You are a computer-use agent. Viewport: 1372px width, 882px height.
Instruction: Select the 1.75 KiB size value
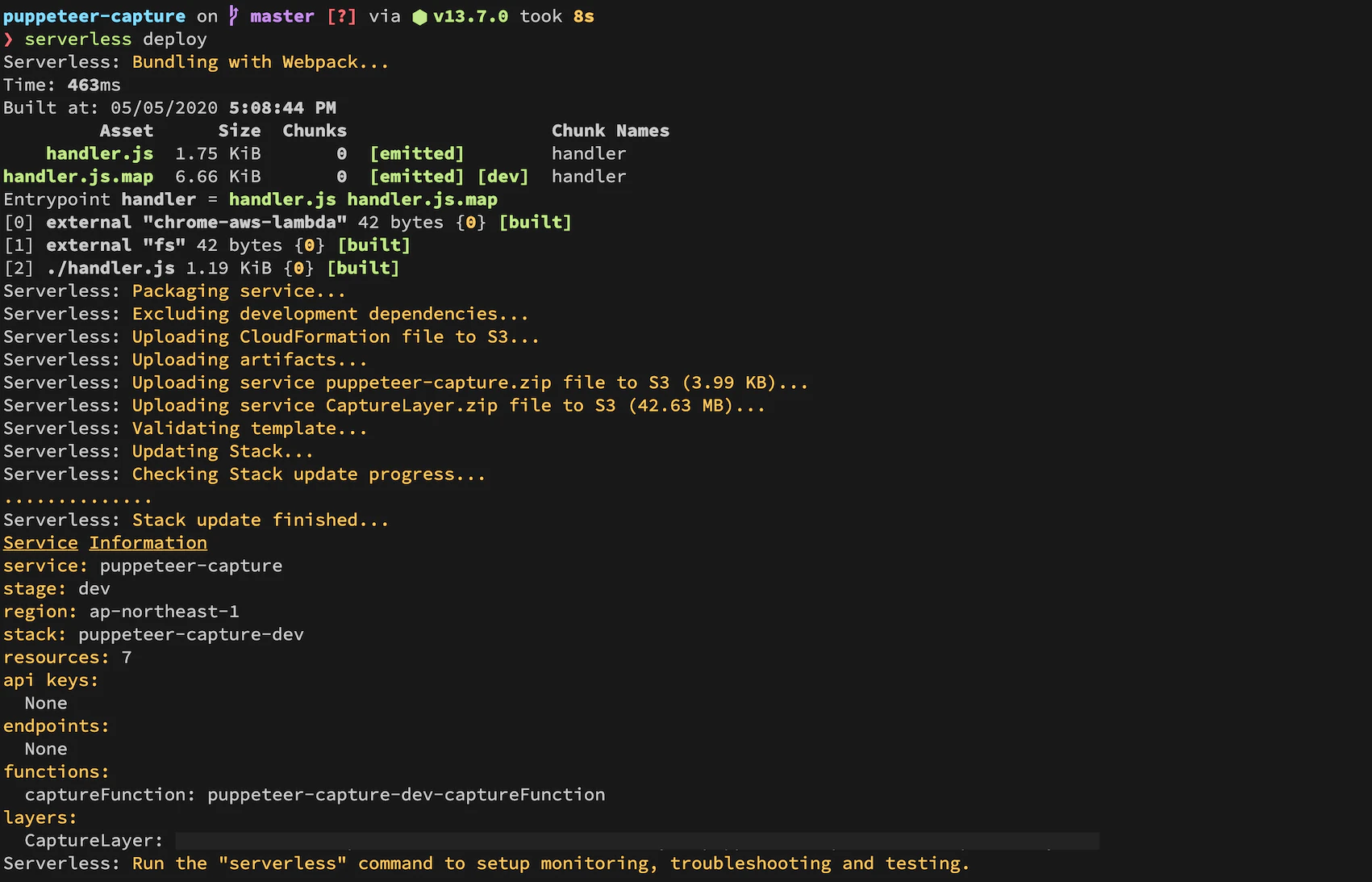(218, 153)
